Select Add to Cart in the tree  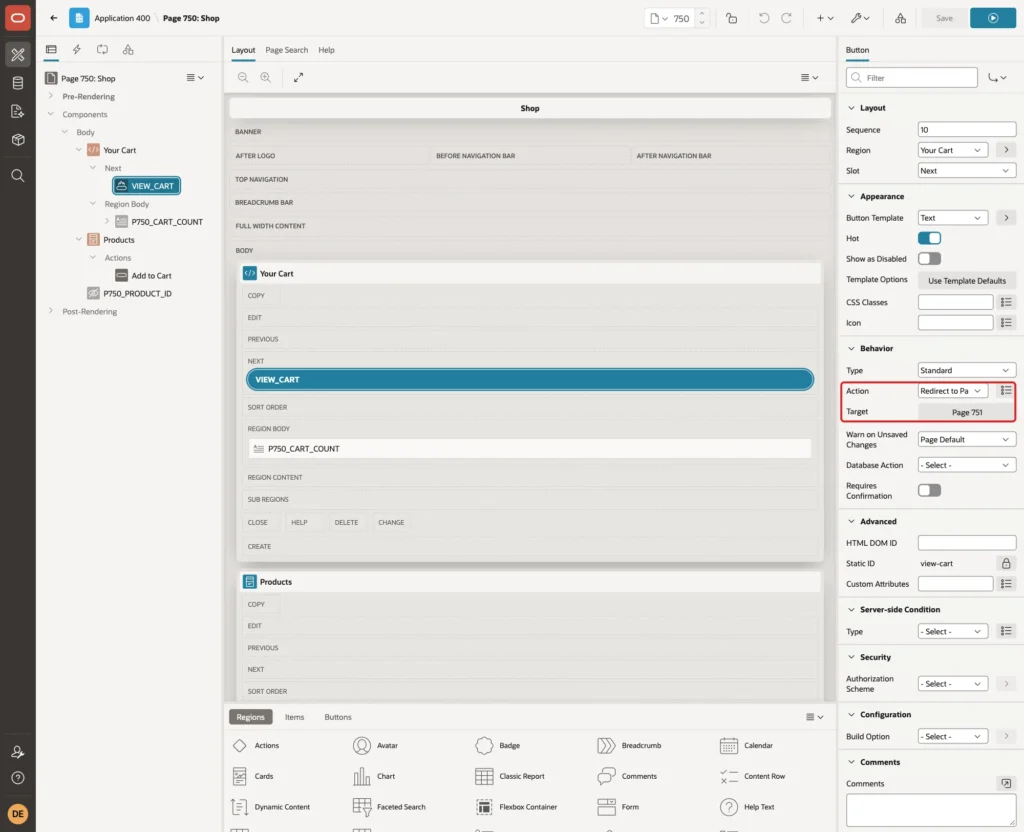(152, 276)
